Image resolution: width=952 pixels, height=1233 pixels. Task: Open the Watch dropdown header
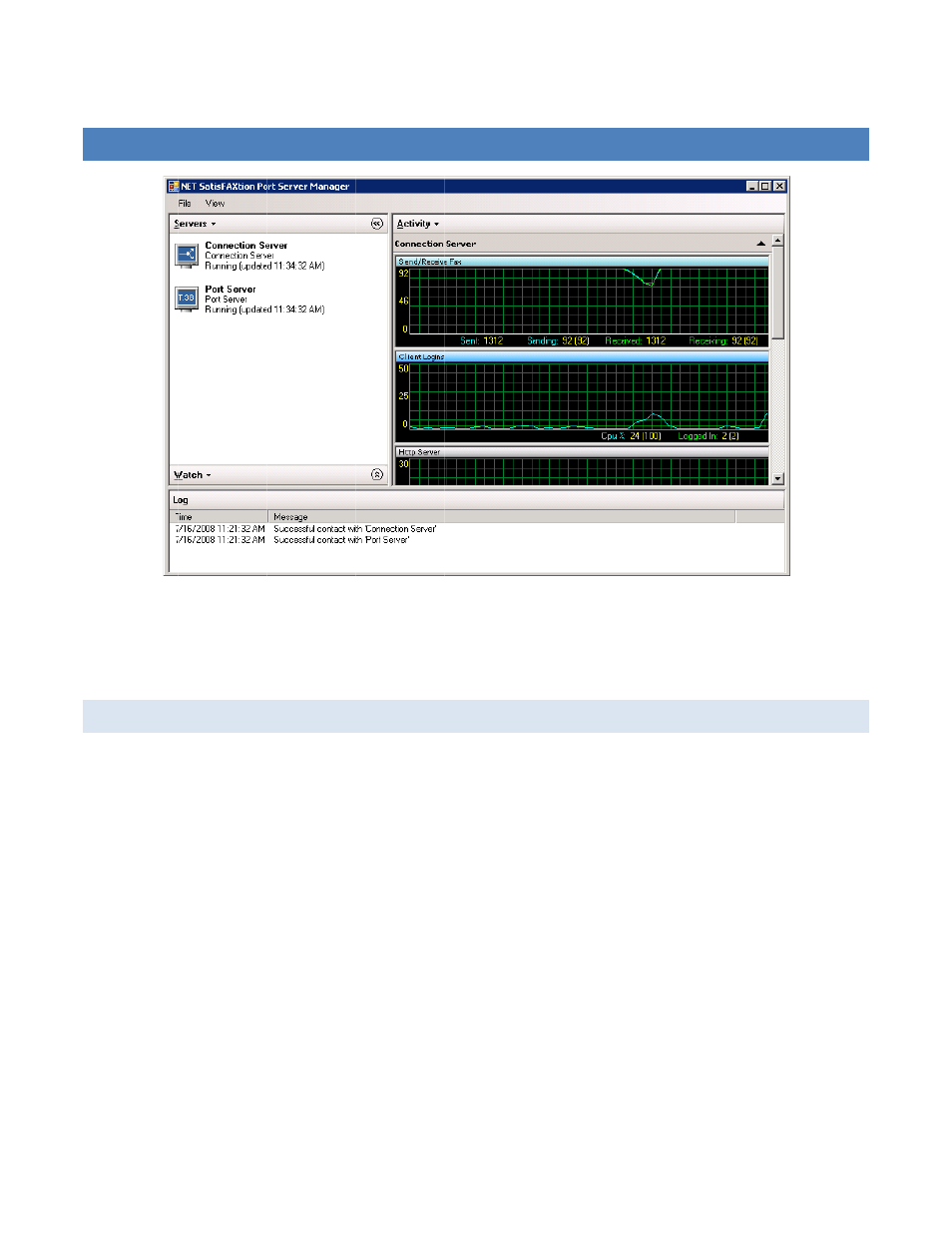pos(193,475)
